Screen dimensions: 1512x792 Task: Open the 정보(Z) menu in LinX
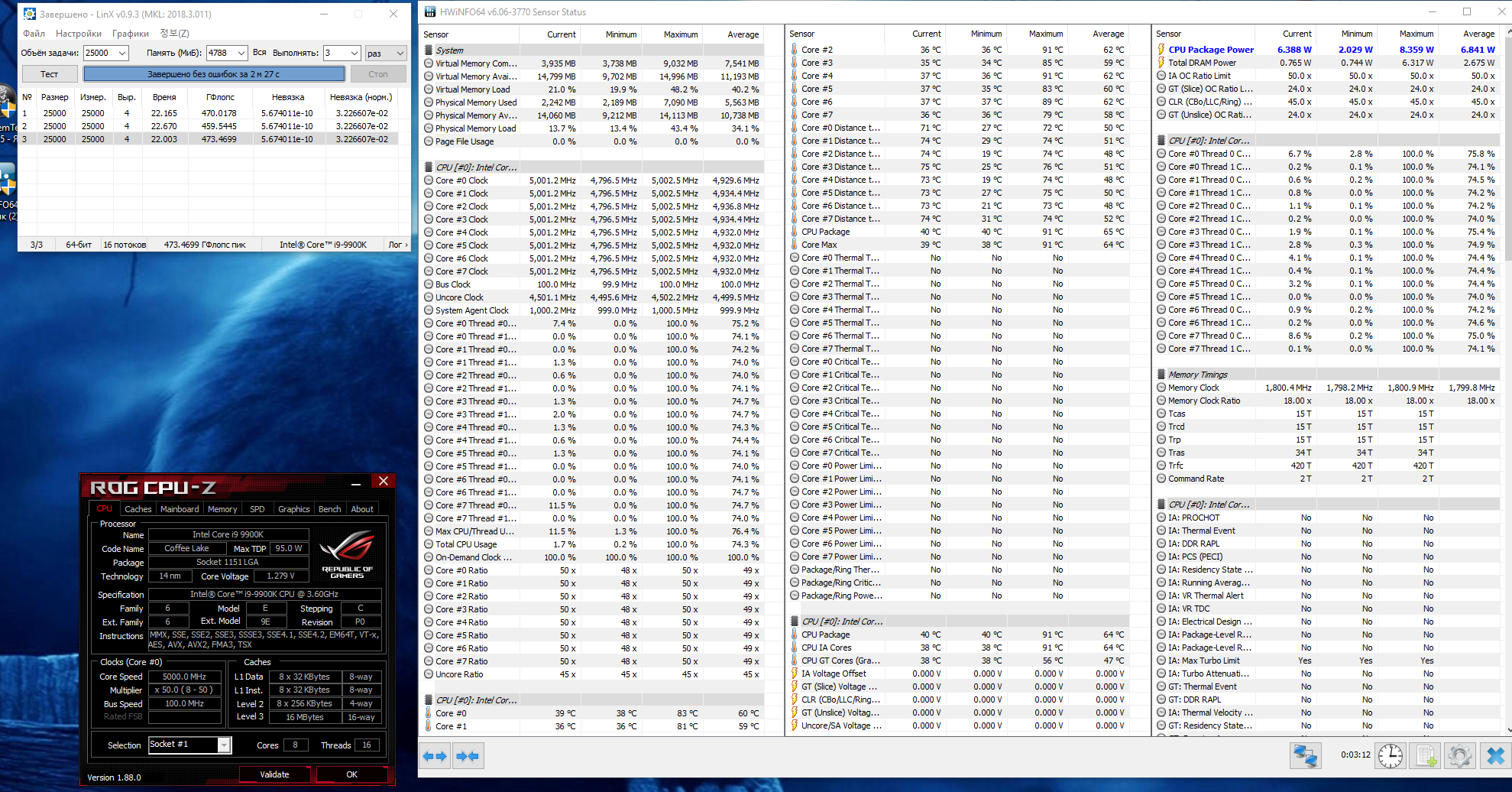click(x=174, y=34)
